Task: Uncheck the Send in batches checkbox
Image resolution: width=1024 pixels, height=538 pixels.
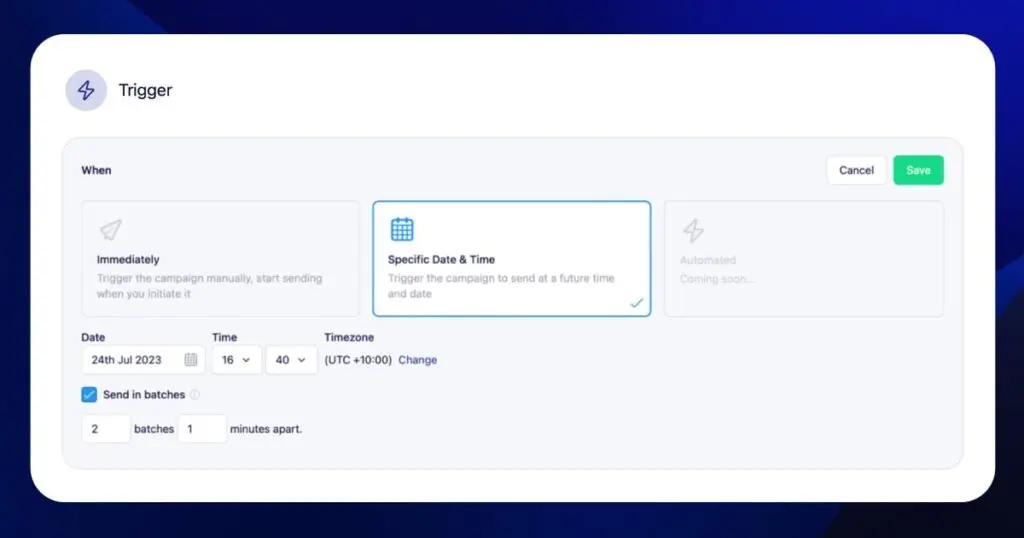Action: (89, 395)
